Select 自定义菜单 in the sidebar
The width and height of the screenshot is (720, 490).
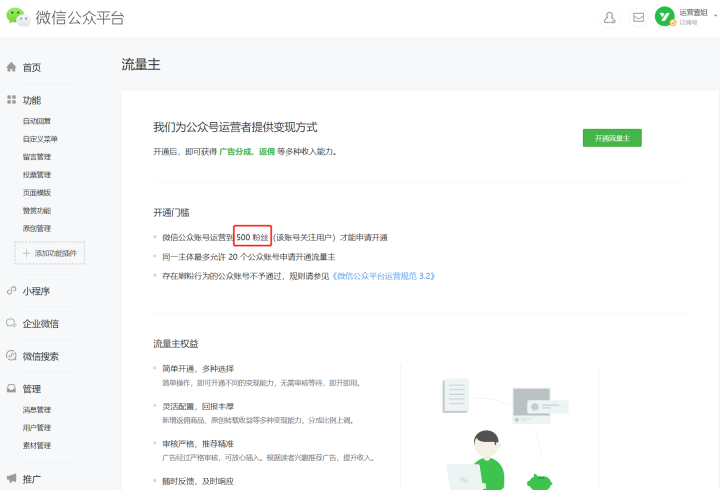(x=40, y=139)
